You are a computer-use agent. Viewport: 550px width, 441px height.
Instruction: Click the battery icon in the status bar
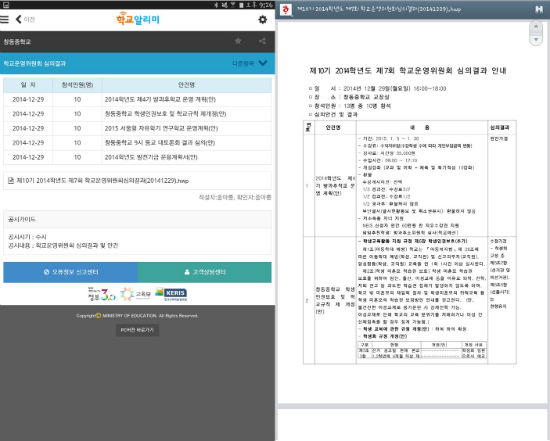click(241, 5)
